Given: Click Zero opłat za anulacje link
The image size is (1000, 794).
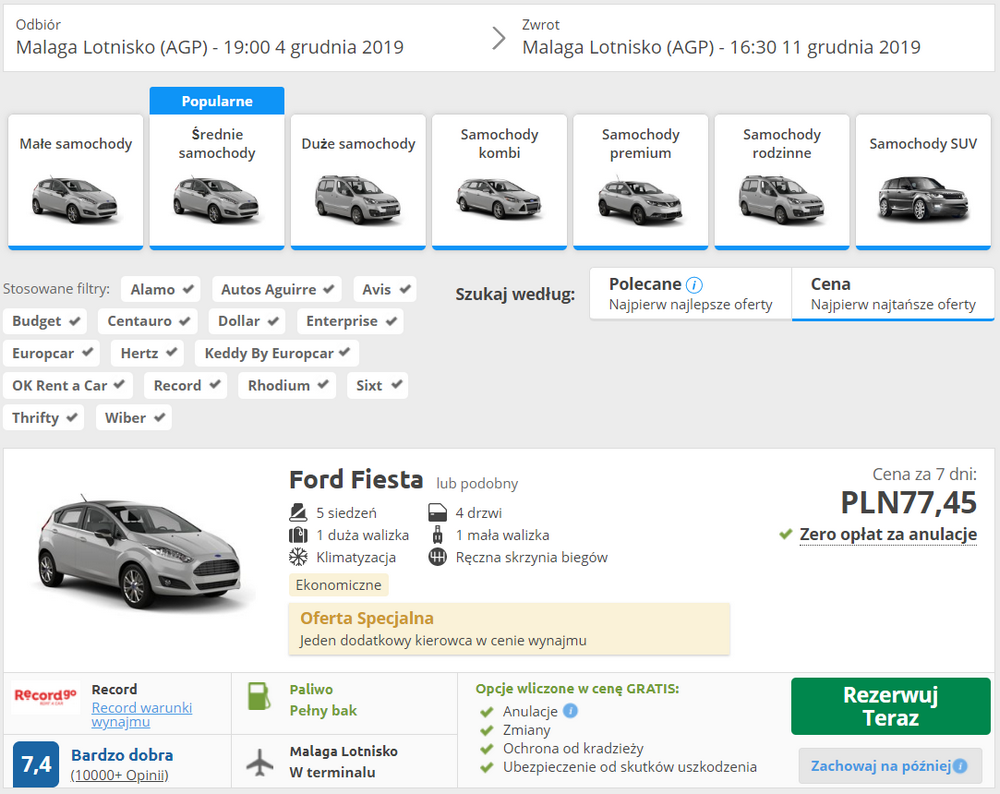Looking at the screenshot, I should click(888, 534).
